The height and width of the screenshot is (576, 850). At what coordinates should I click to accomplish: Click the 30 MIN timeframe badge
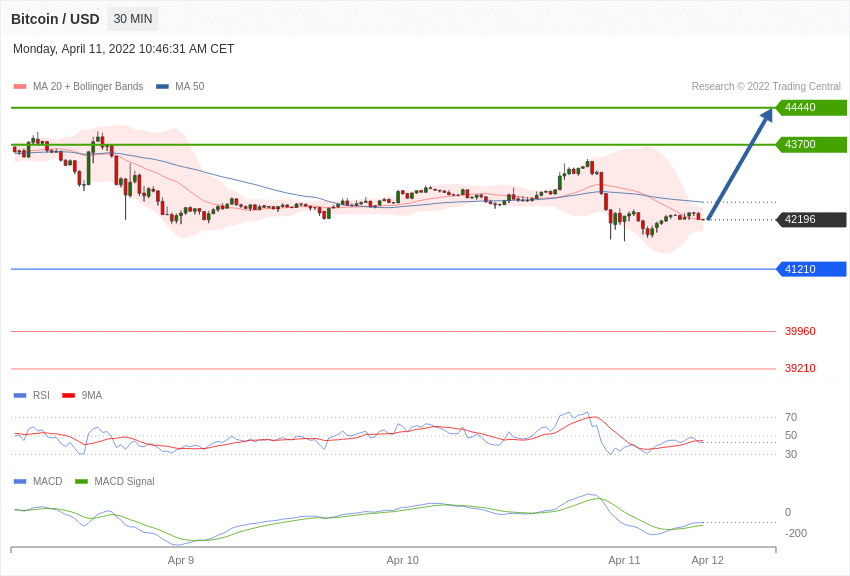tap(133, 19)
